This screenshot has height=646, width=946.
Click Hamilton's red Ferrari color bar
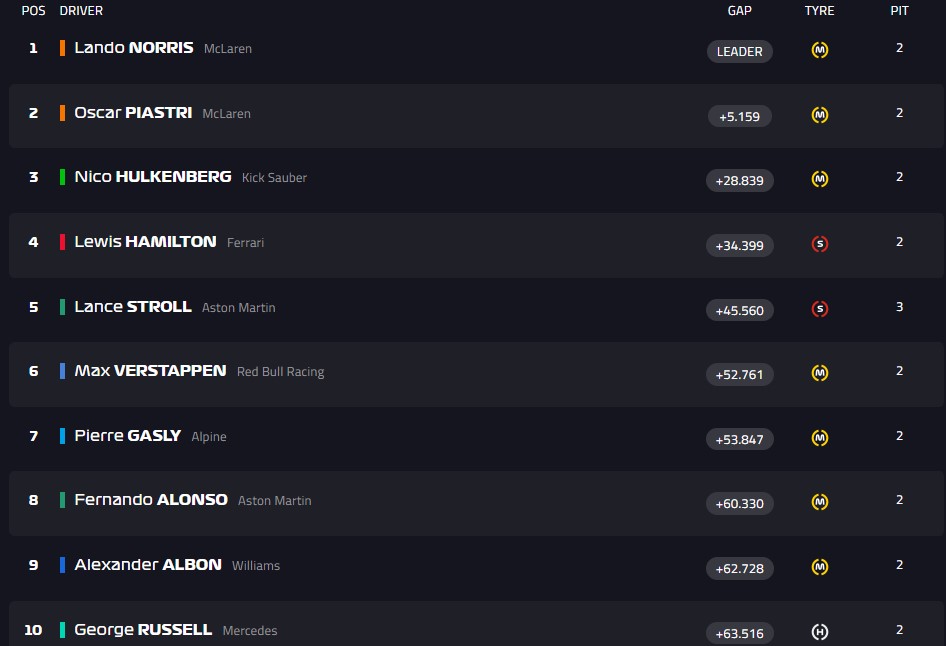[x=63, y=242]
